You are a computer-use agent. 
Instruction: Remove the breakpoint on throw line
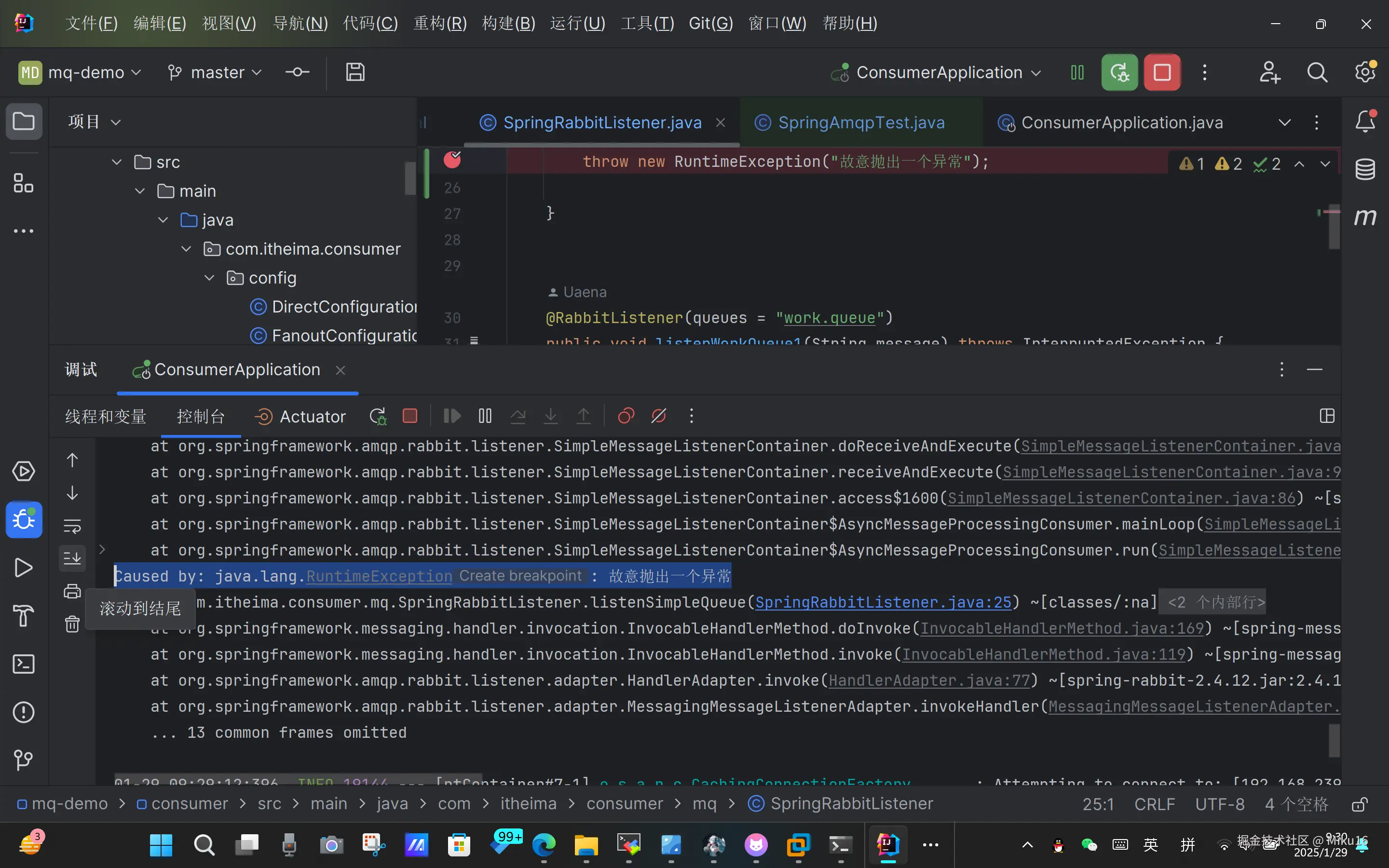point(452,160)
